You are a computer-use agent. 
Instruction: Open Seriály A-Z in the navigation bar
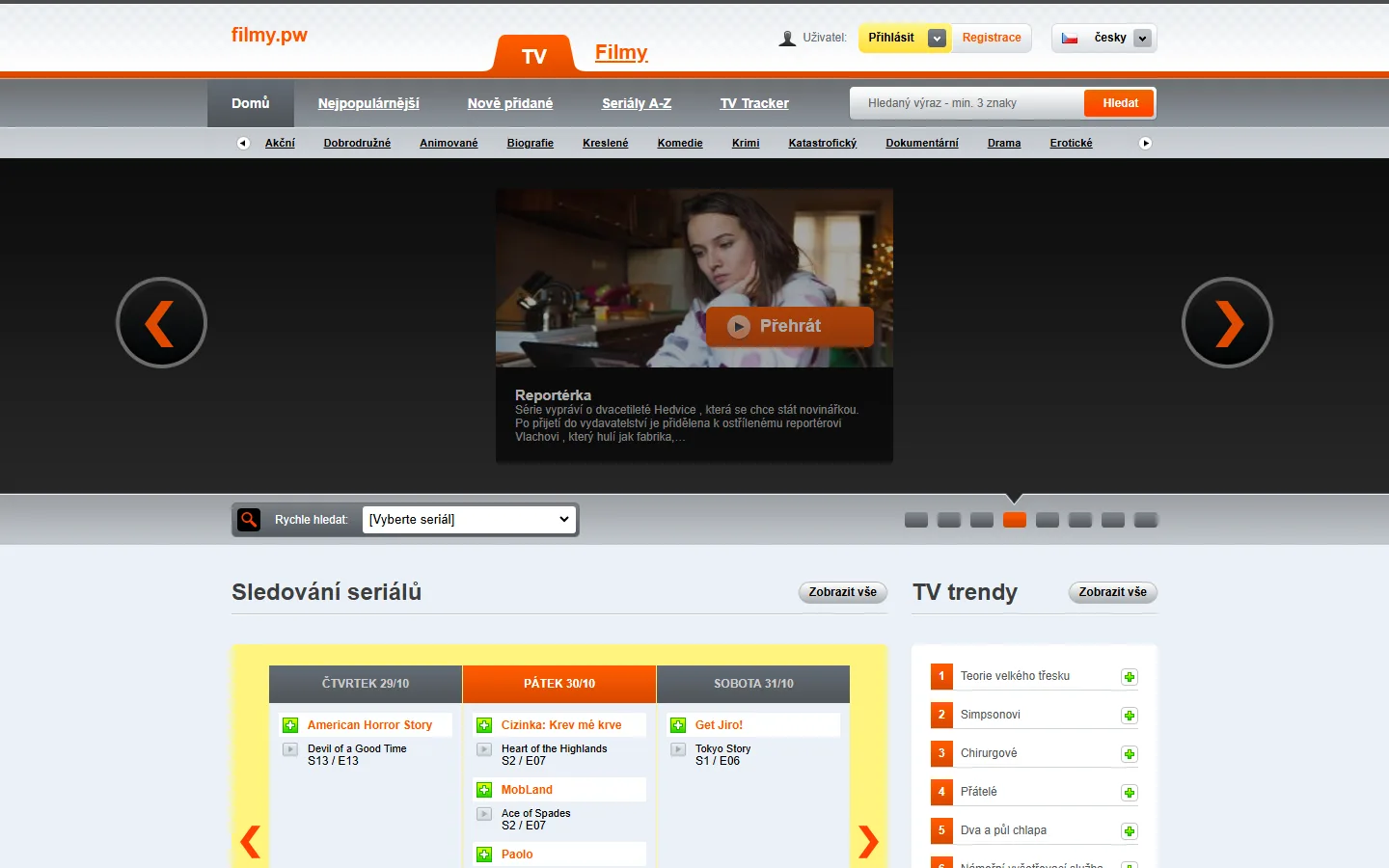pos(637,103)
